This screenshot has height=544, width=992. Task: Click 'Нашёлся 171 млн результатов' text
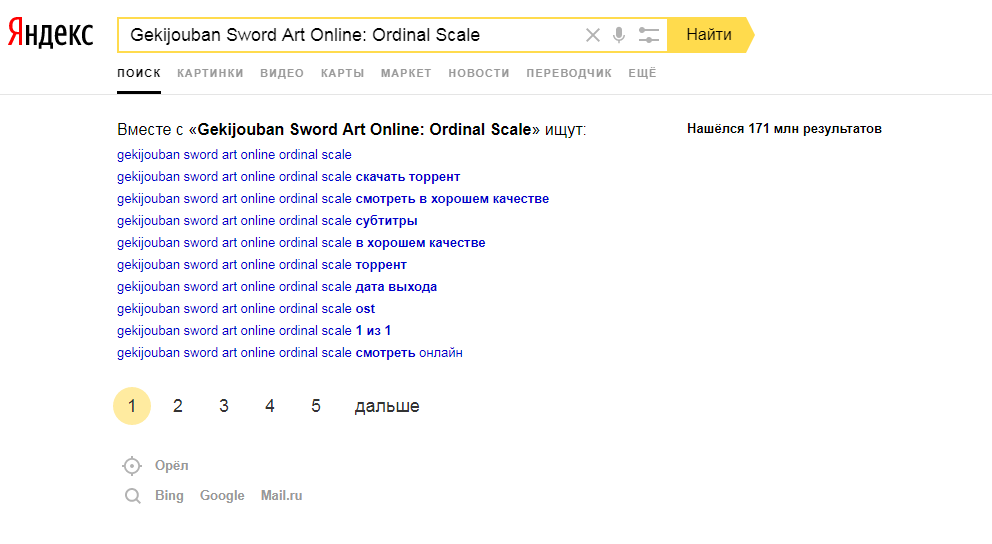(x=784, y=129)
